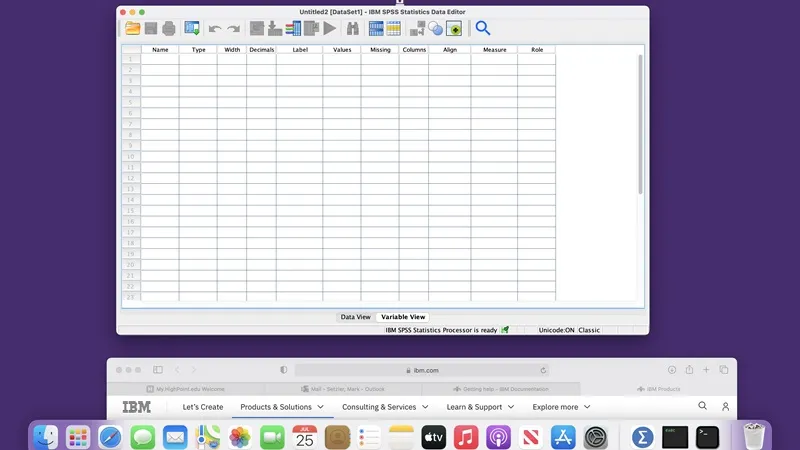Click the gray play arrow toolbar icon

click(330, 29)
